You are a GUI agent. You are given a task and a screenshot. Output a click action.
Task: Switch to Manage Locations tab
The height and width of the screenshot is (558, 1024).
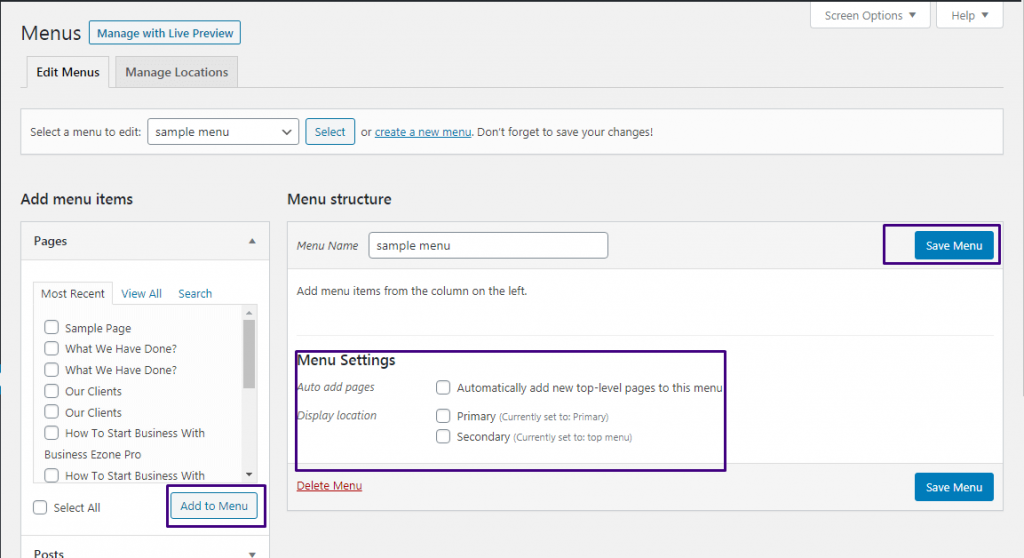coord(177,72)
